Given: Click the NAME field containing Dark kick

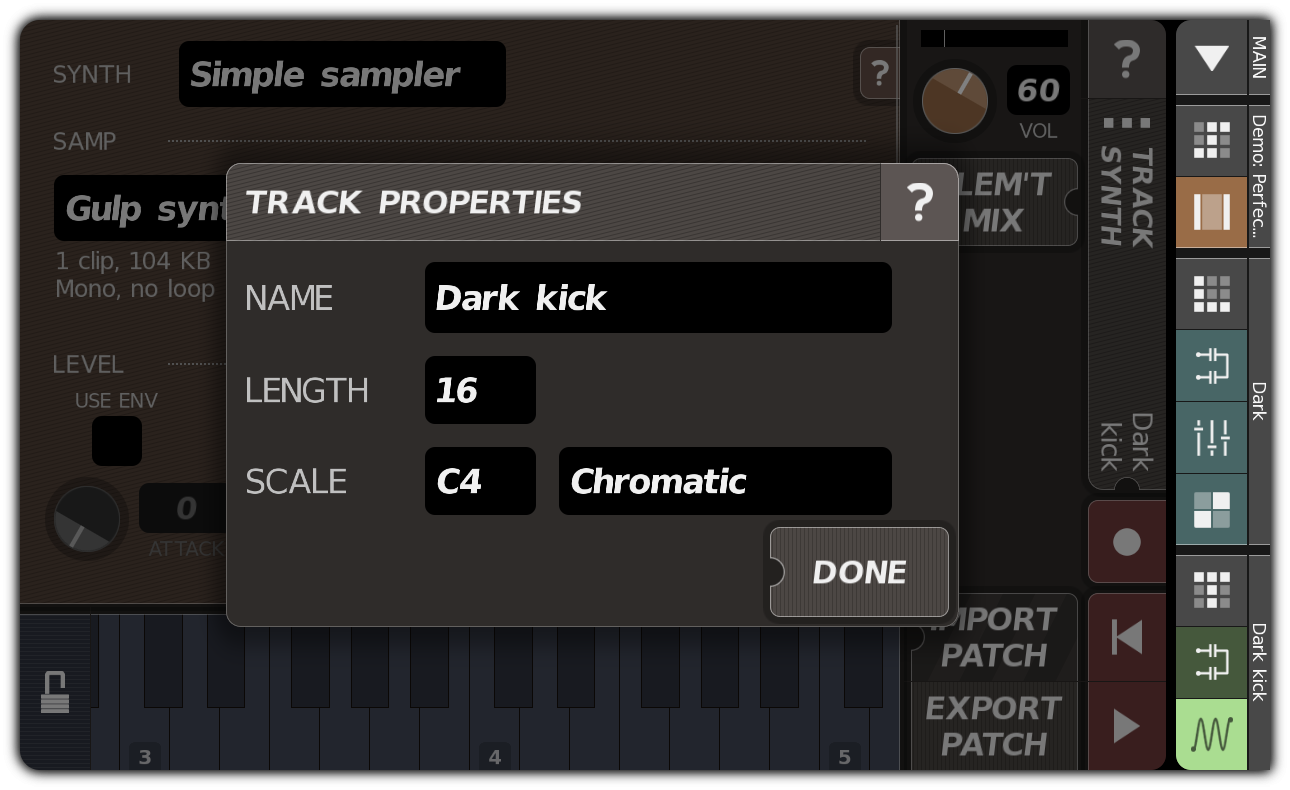Looking at the screenshot, I should click(658, 297).
